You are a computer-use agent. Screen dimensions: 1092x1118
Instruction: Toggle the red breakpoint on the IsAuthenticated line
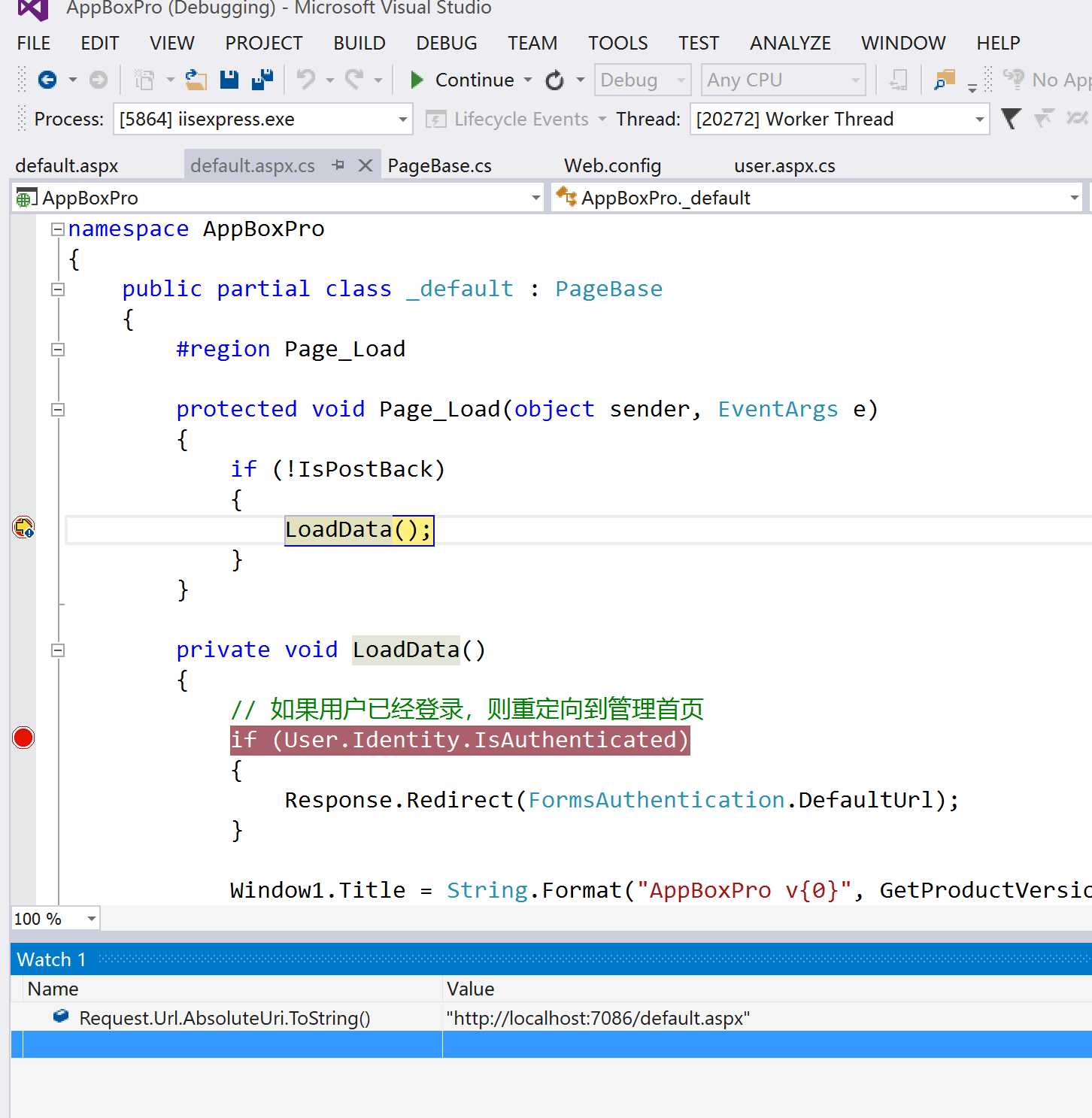click(x=23, y=738)
